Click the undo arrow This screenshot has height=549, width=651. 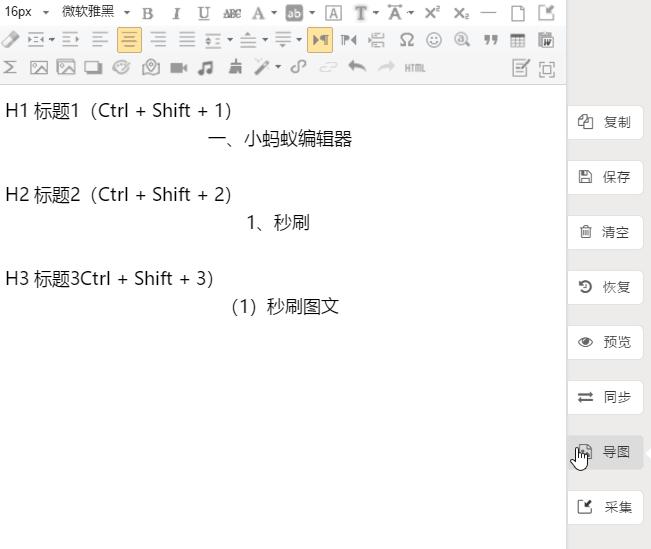(357, 68)
